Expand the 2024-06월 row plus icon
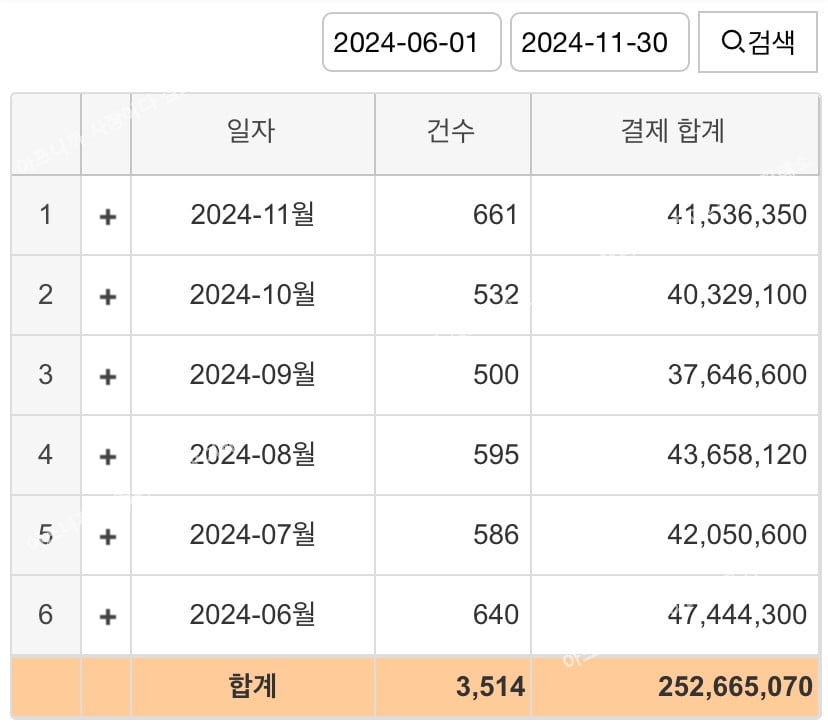 [x=108, y=616]
